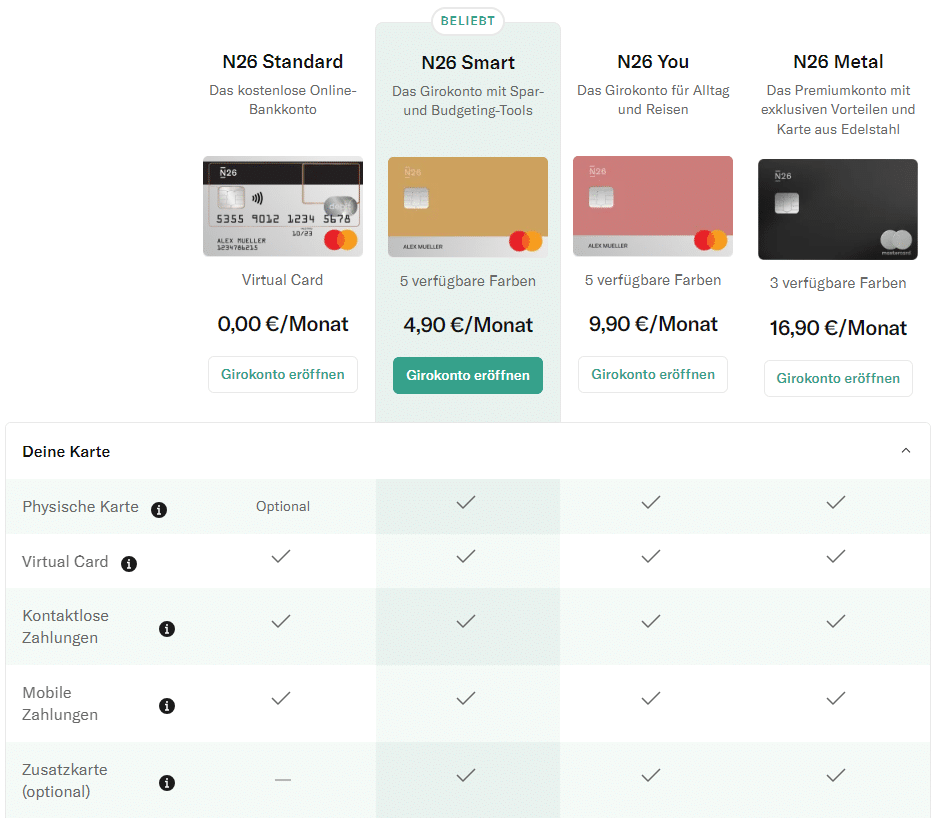This screenshot has width=934, height=818.
Task: Click the 0,00 €/Monat price
Action: click(x=283, y=324)
